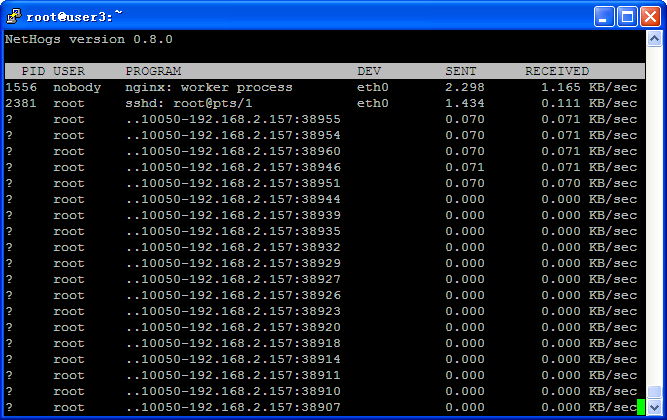Click the connection ending in :38951

[x=233, y=183]
